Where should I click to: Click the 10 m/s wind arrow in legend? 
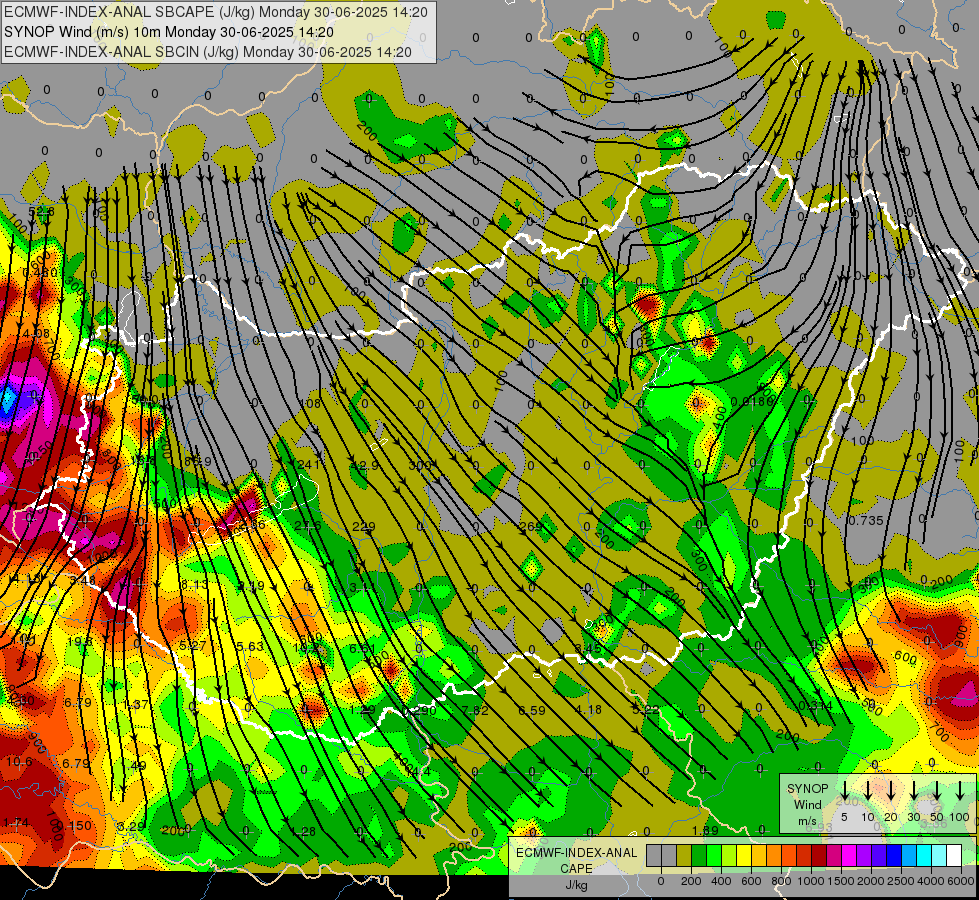867,791
